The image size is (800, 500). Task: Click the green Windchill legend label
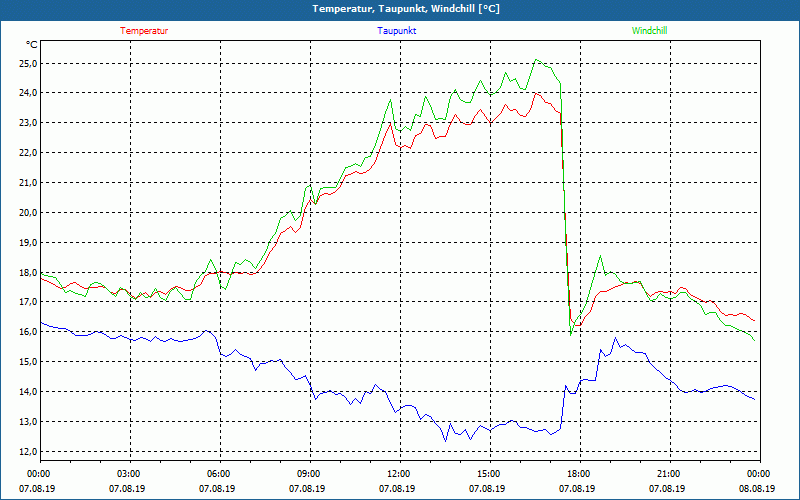pyautogui.click(x=649, y=31)
